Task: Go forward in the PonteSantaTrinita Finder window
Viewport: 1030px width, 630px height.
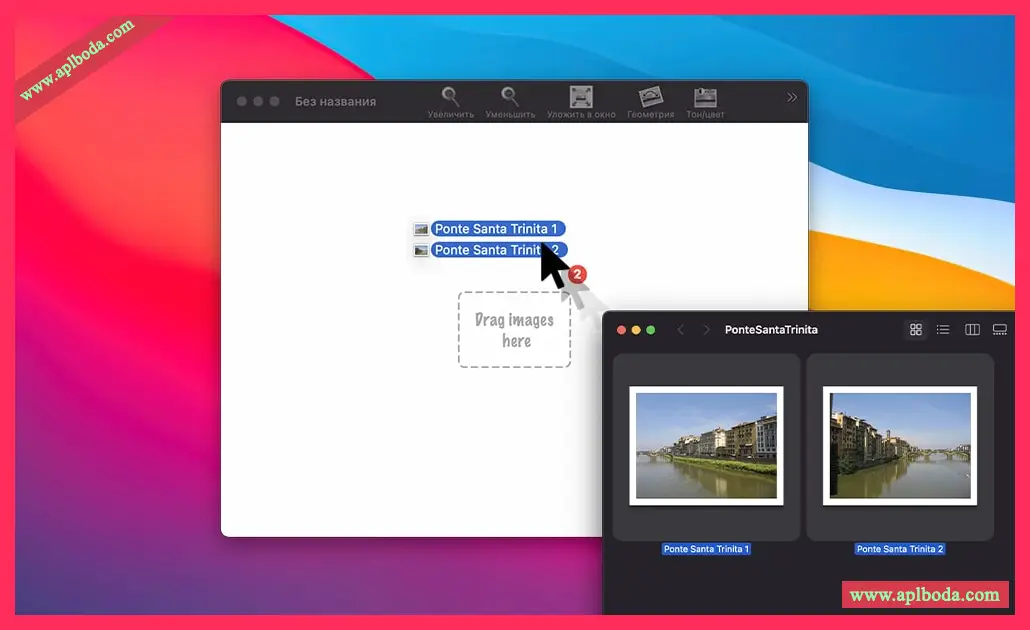Action: pyautogui.click(x=706, y=330)
